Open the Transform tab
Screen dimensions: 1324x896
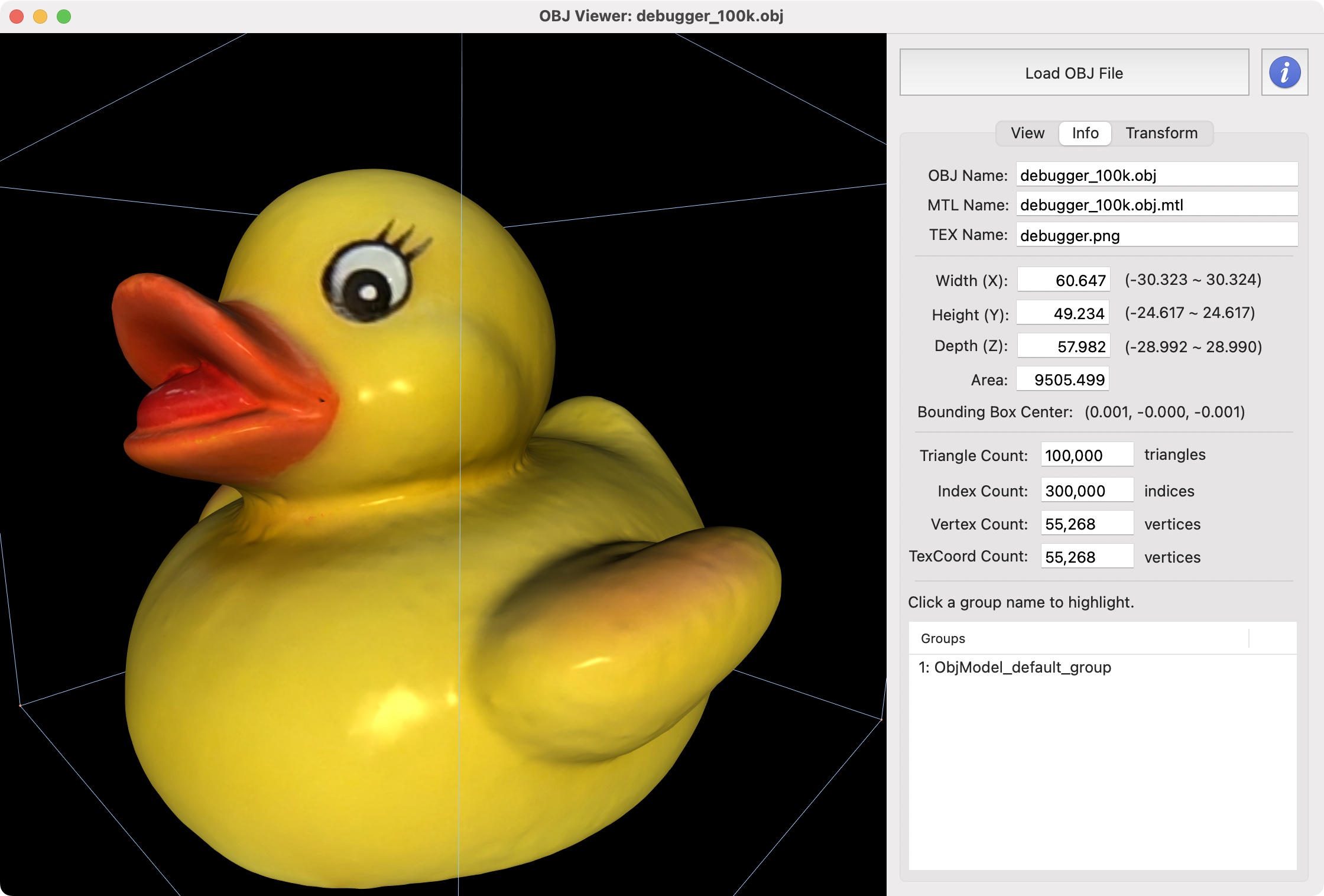1161,133
